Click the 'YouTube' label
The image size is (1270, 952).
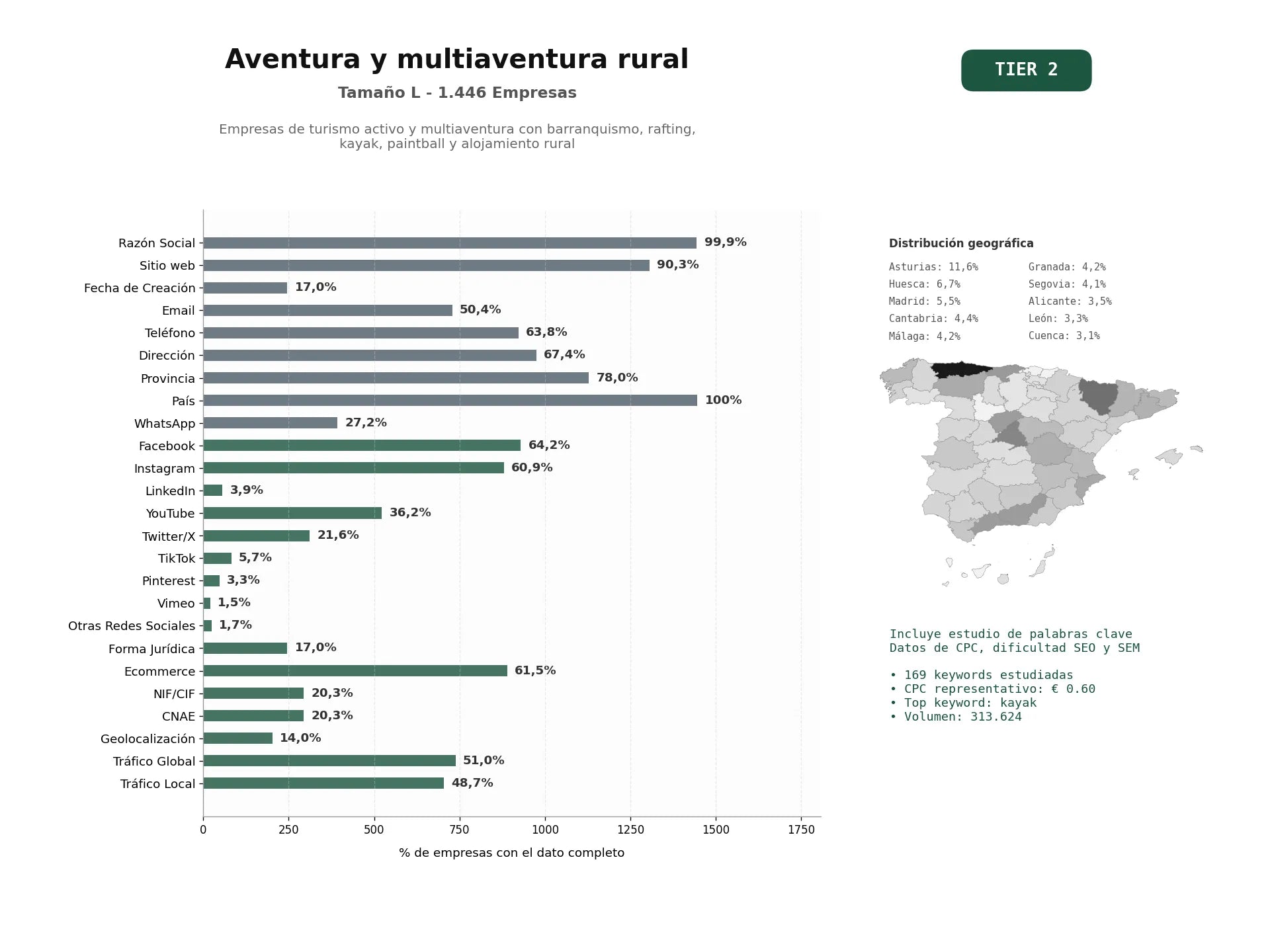(x=170, y=514)
